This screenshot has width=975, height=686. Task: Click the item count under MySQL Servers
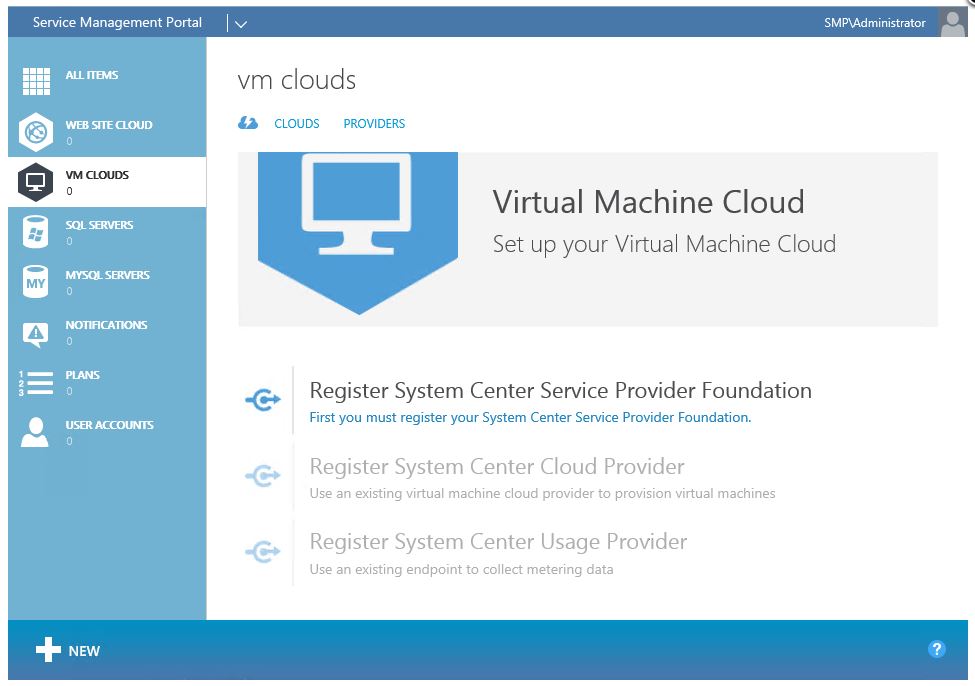70,291
